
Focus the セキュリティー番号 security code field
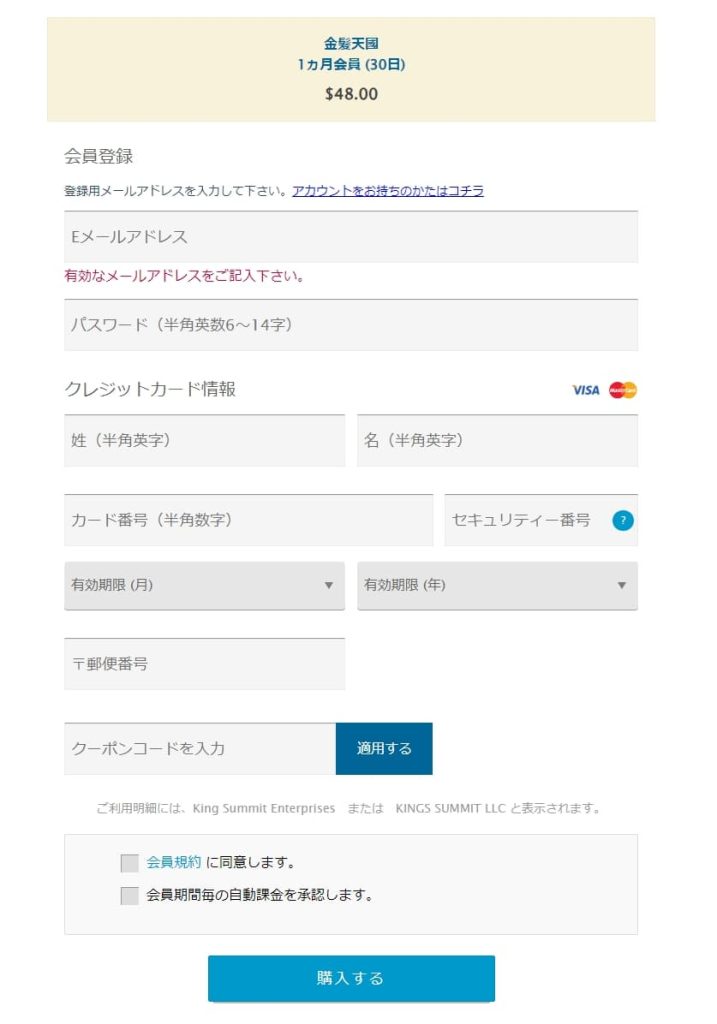[x=525, y=520]
